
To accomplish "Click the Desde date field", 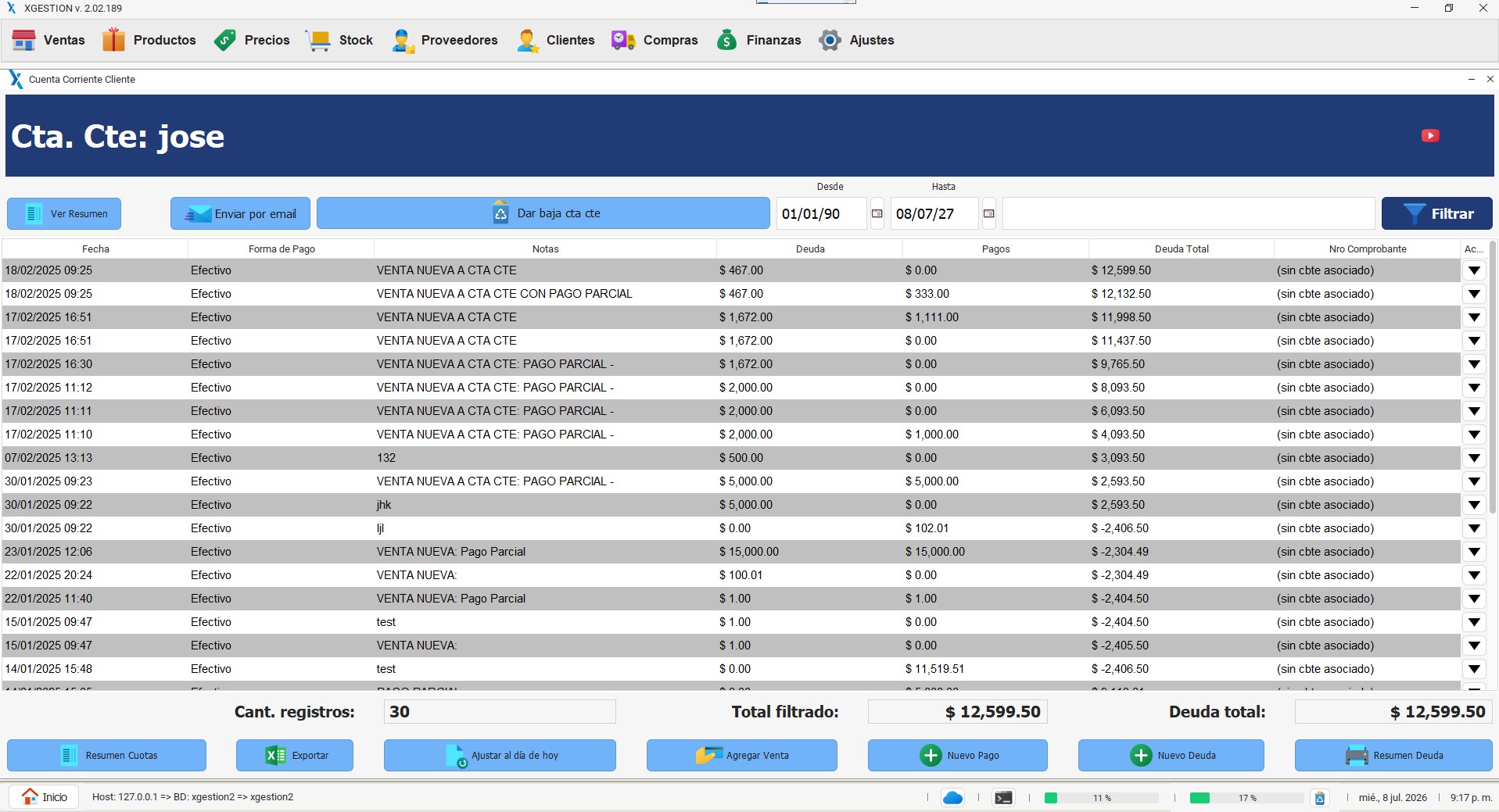I will pos(821,213).
